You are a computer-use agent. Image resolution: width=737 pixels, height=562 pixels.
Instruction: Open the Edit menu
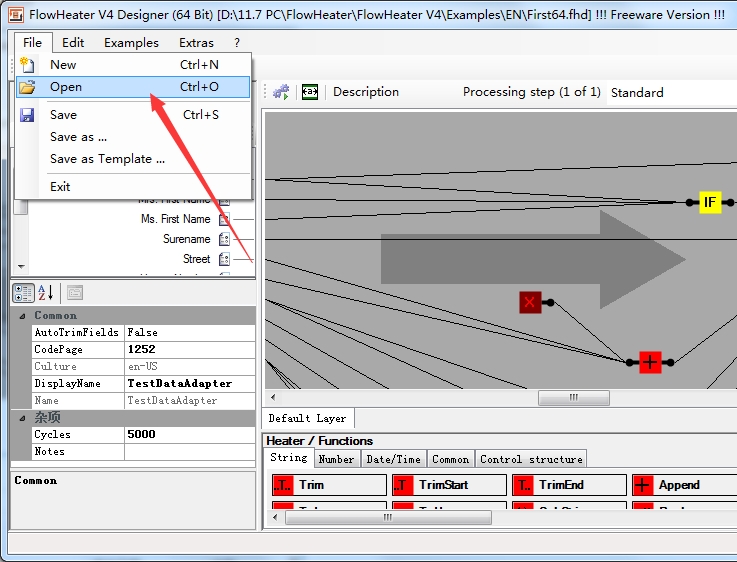coord(73,43)
